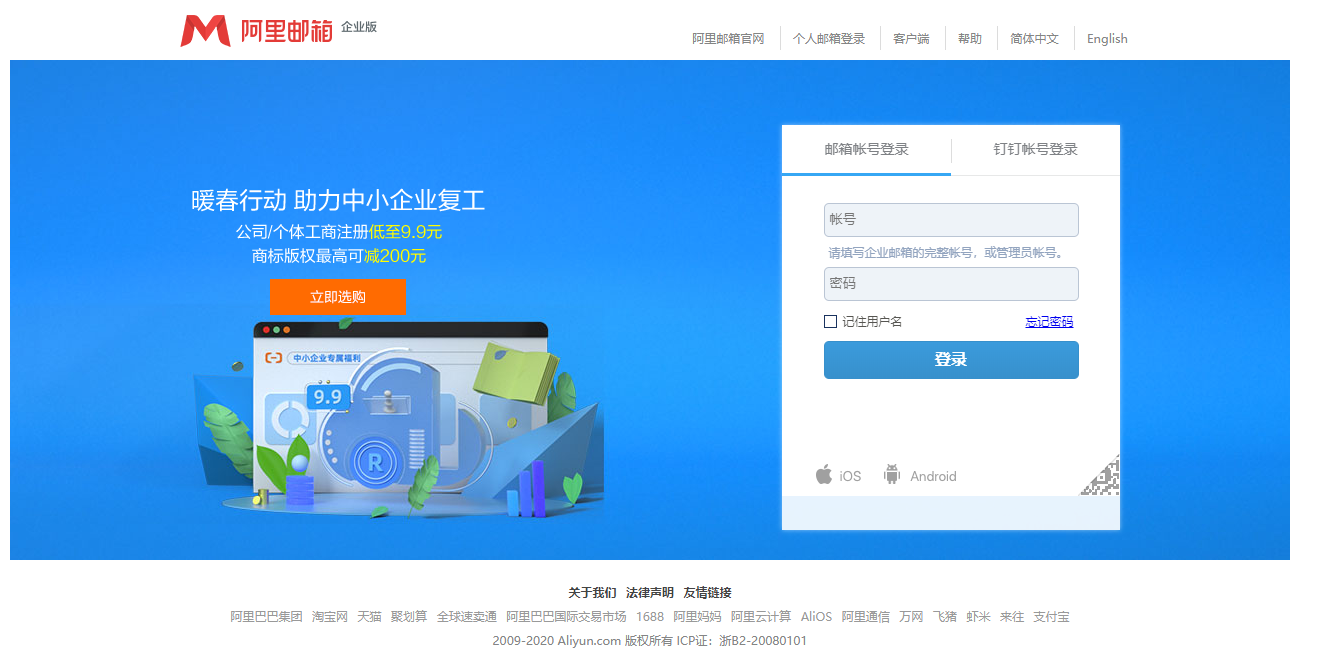Click the promotional banner illustration
The image size is (1332, 663).
[400, 420]
